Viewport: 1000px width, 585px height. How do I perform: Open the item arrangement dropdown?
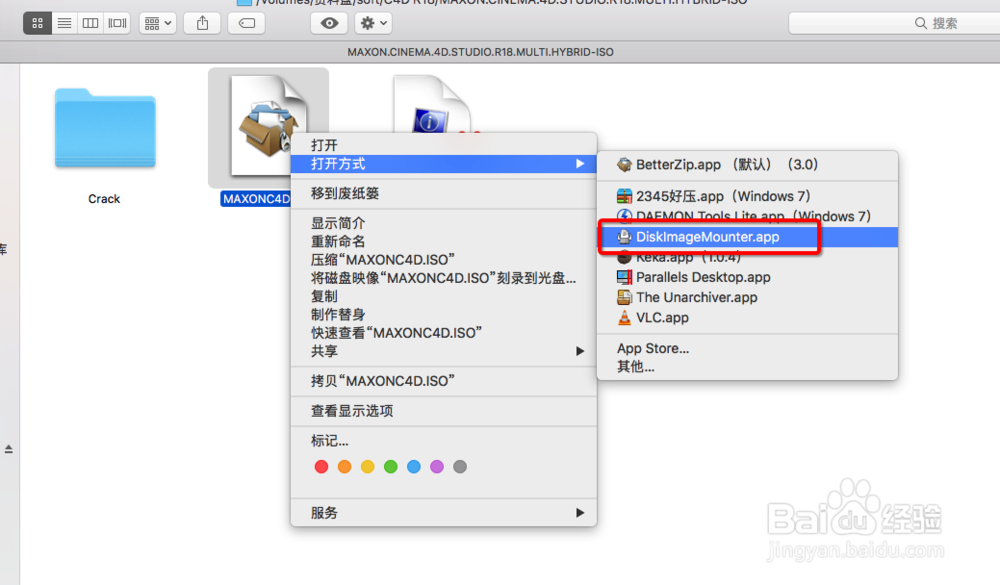[x=158, y=24]
